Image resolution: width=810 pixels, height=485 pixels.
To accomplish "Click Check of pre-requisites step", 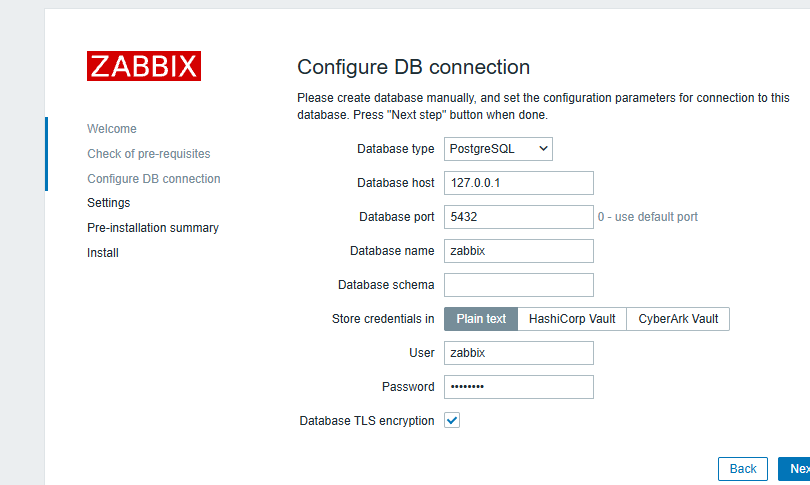I will pyautogui.click(x=149, y=154).
